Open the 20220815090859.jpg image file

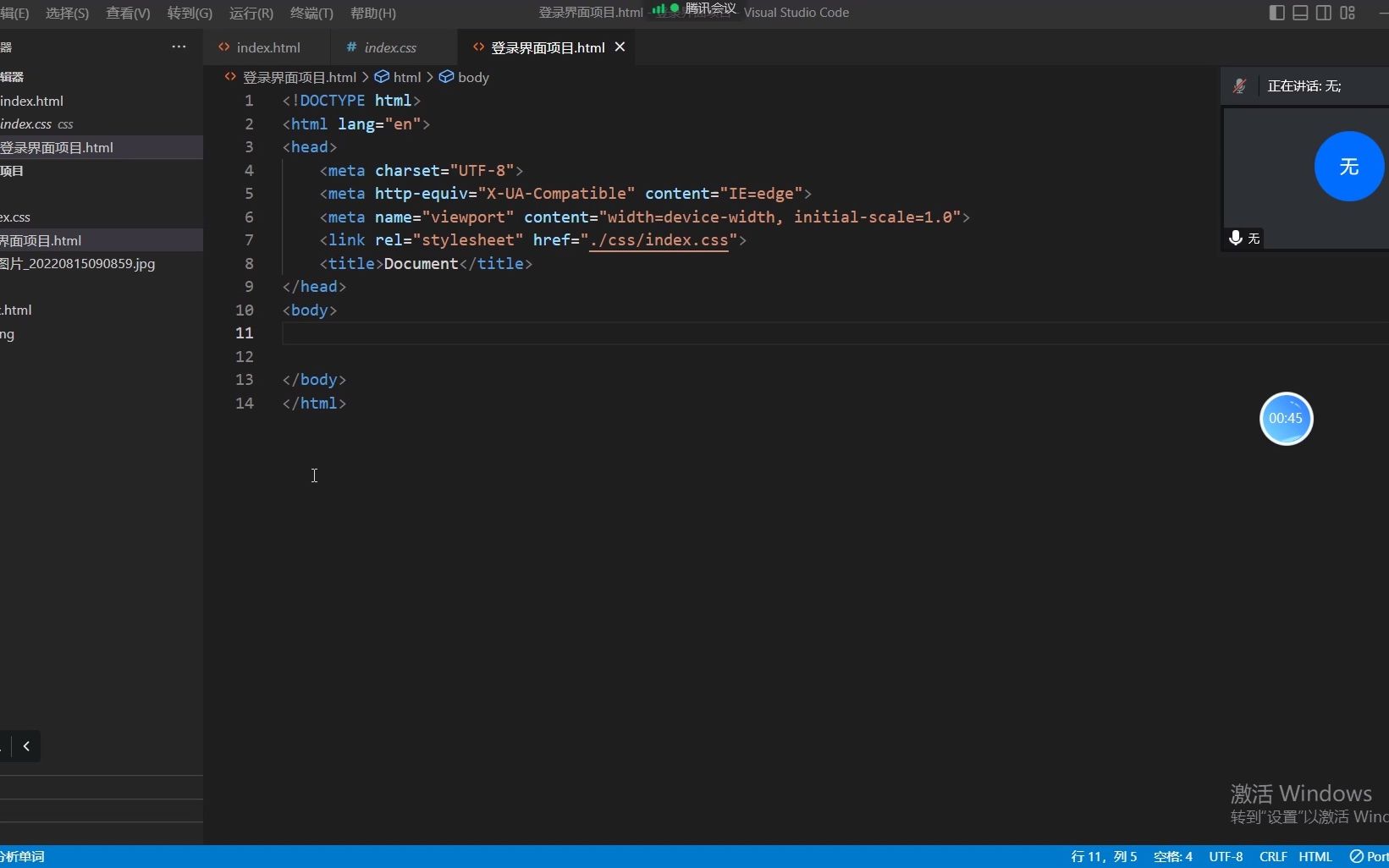coord(102,263)
